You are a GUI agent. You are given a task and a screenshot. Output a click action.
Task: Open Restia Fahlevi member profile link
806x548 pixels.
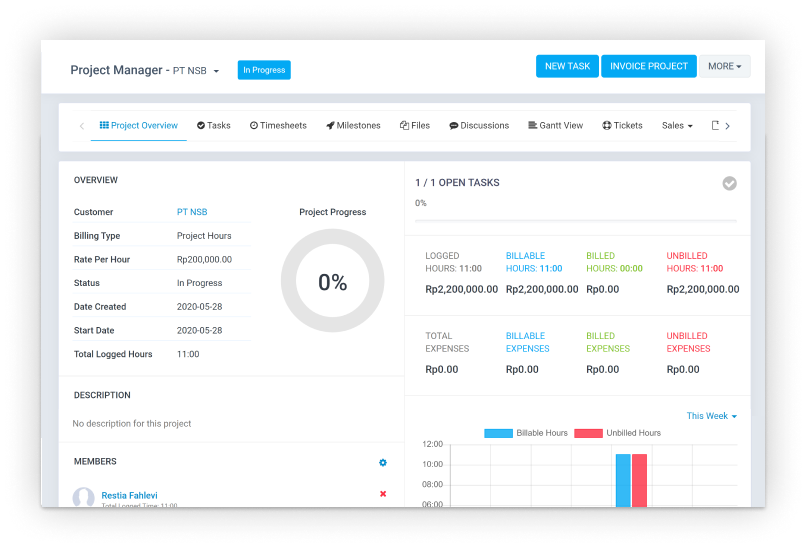coord(130,495)
